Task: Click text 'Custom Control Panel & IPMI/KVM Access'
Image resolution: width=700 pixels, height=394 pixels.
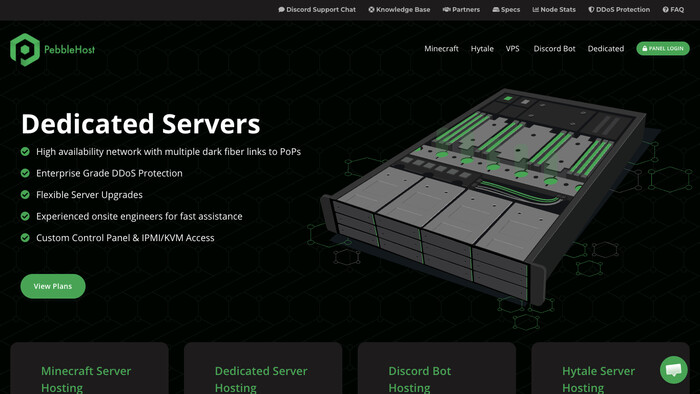Action: [x=125, y=238]
